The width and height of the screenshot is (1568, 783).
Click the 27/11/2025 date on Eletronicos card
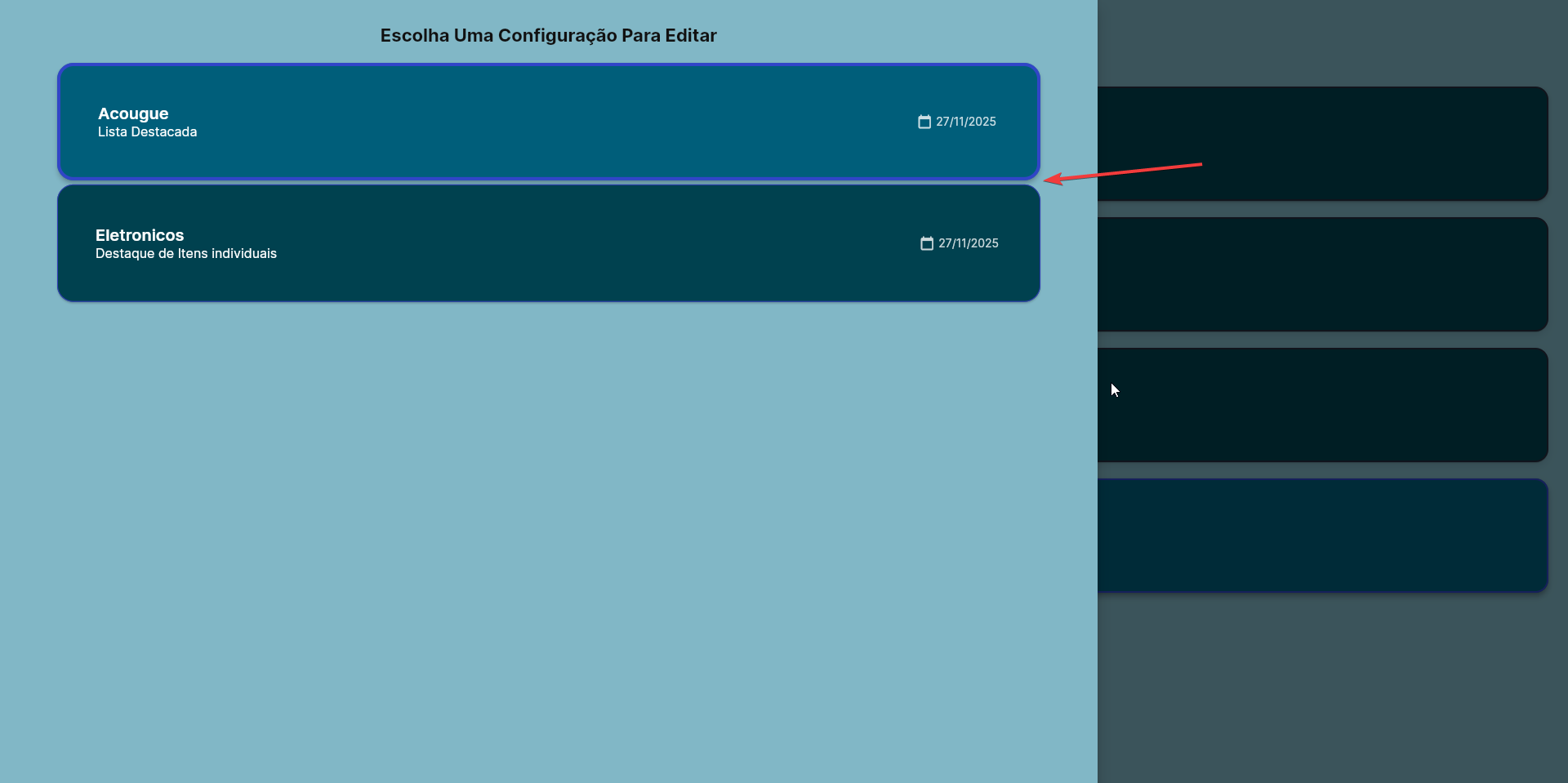[x=968, y=243]
